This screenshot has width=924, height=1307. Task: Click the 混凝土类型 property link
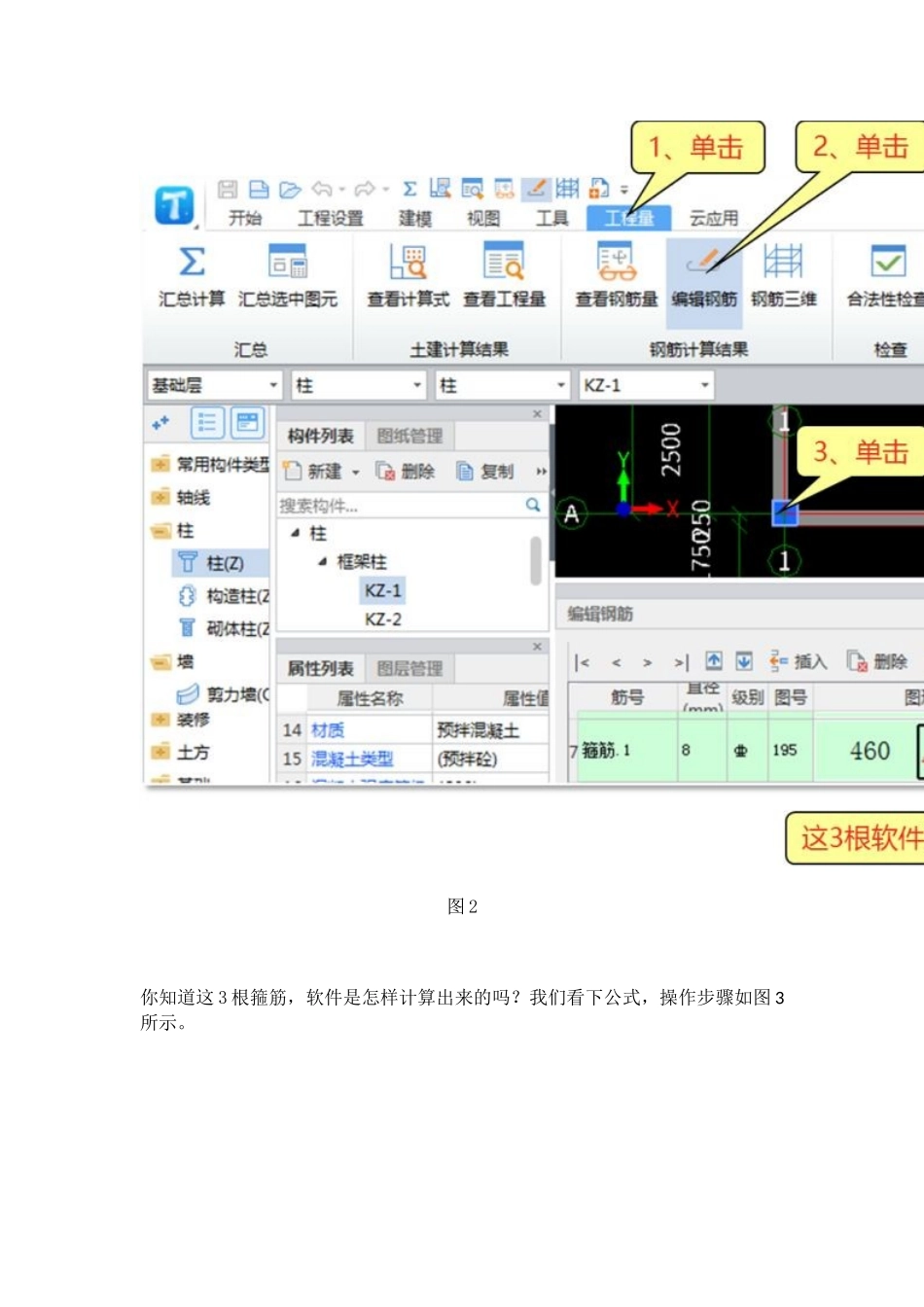coord(352,759)
